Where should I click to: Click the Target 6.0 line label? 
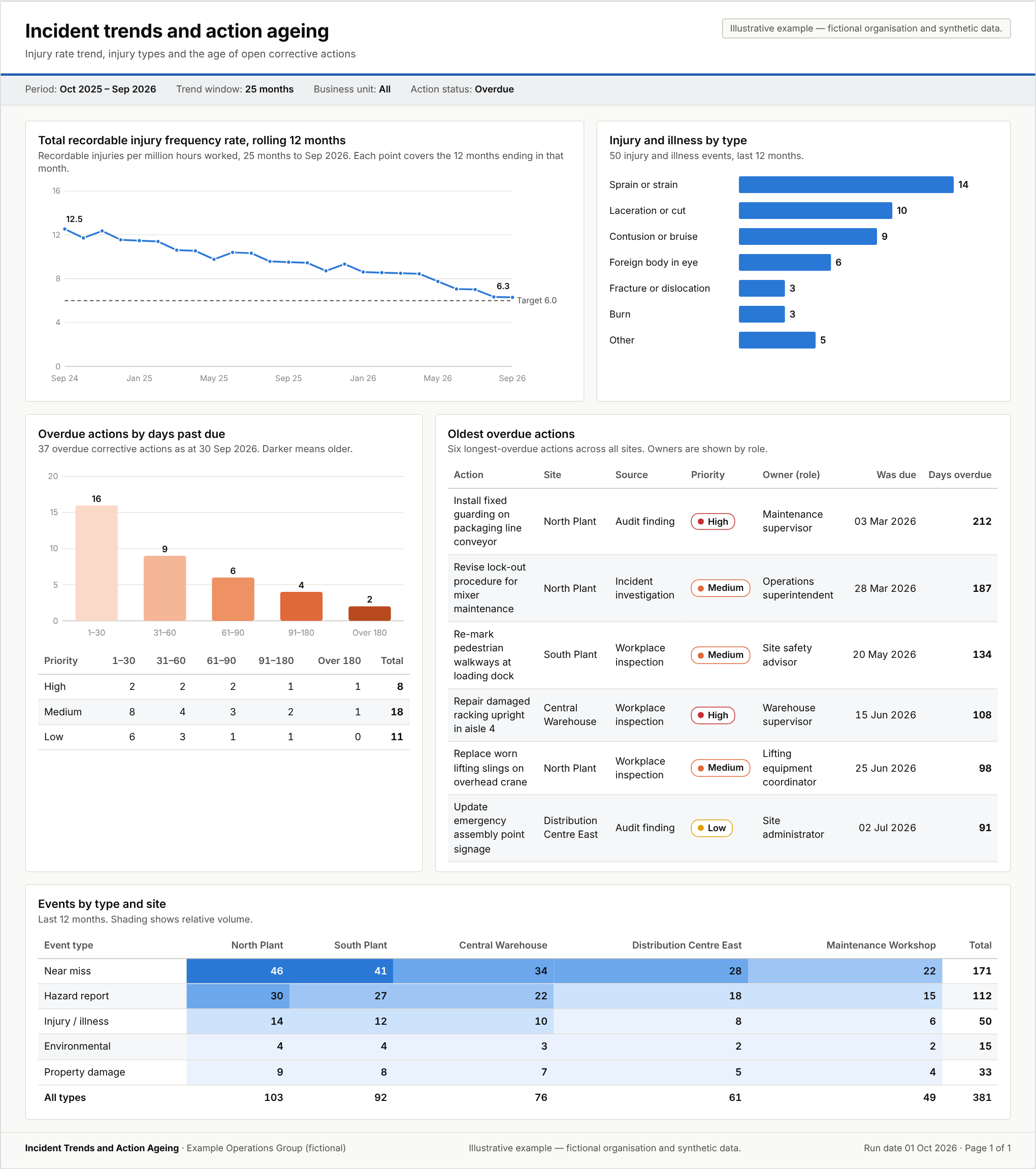536,300
